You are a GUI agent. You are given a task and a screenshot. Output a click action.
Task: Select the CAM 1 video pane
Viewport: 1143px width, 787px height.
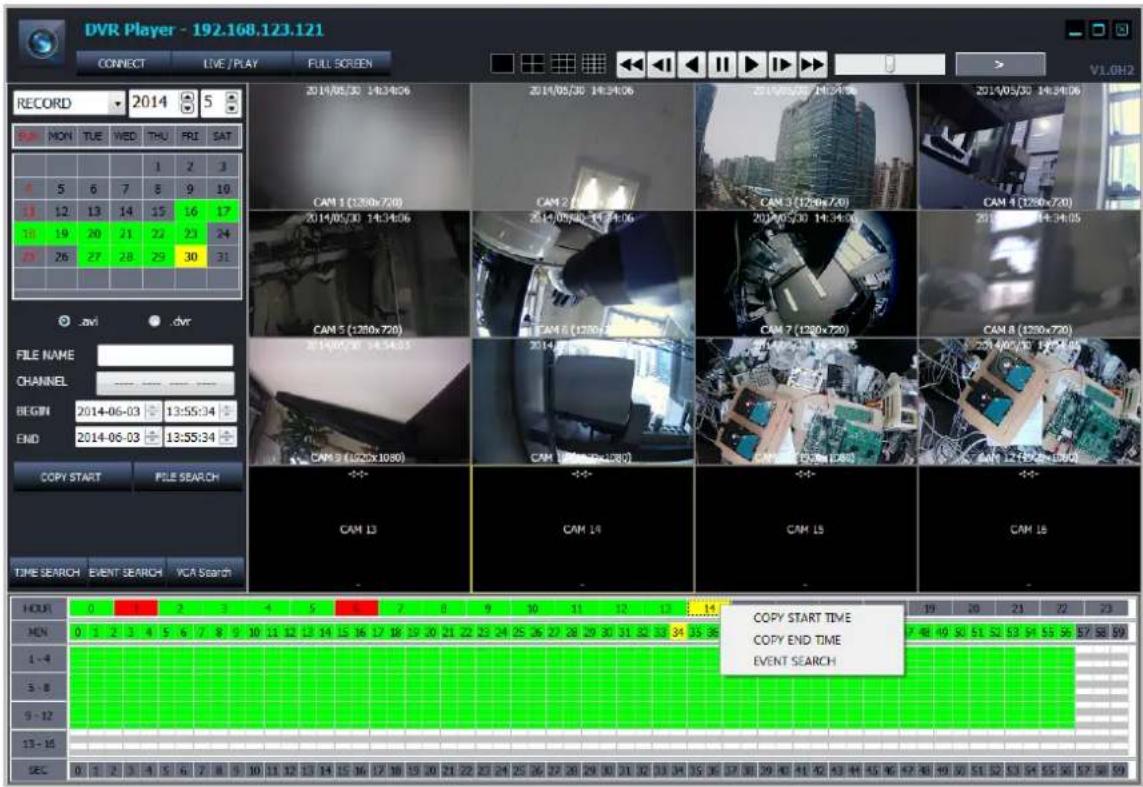359,146
